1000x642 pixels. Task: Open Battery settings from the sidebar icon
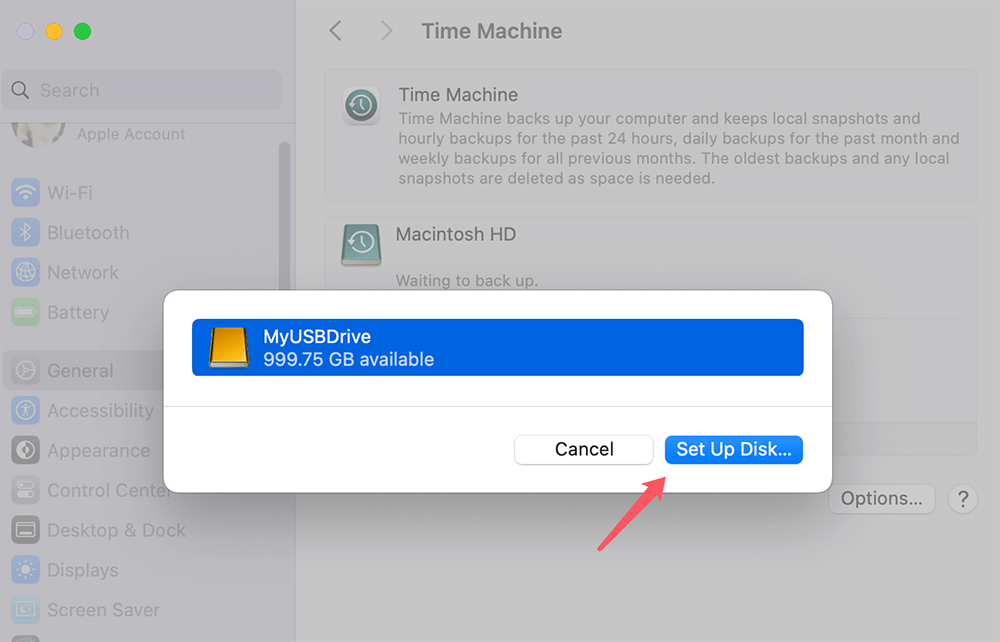tap(23, 312)
